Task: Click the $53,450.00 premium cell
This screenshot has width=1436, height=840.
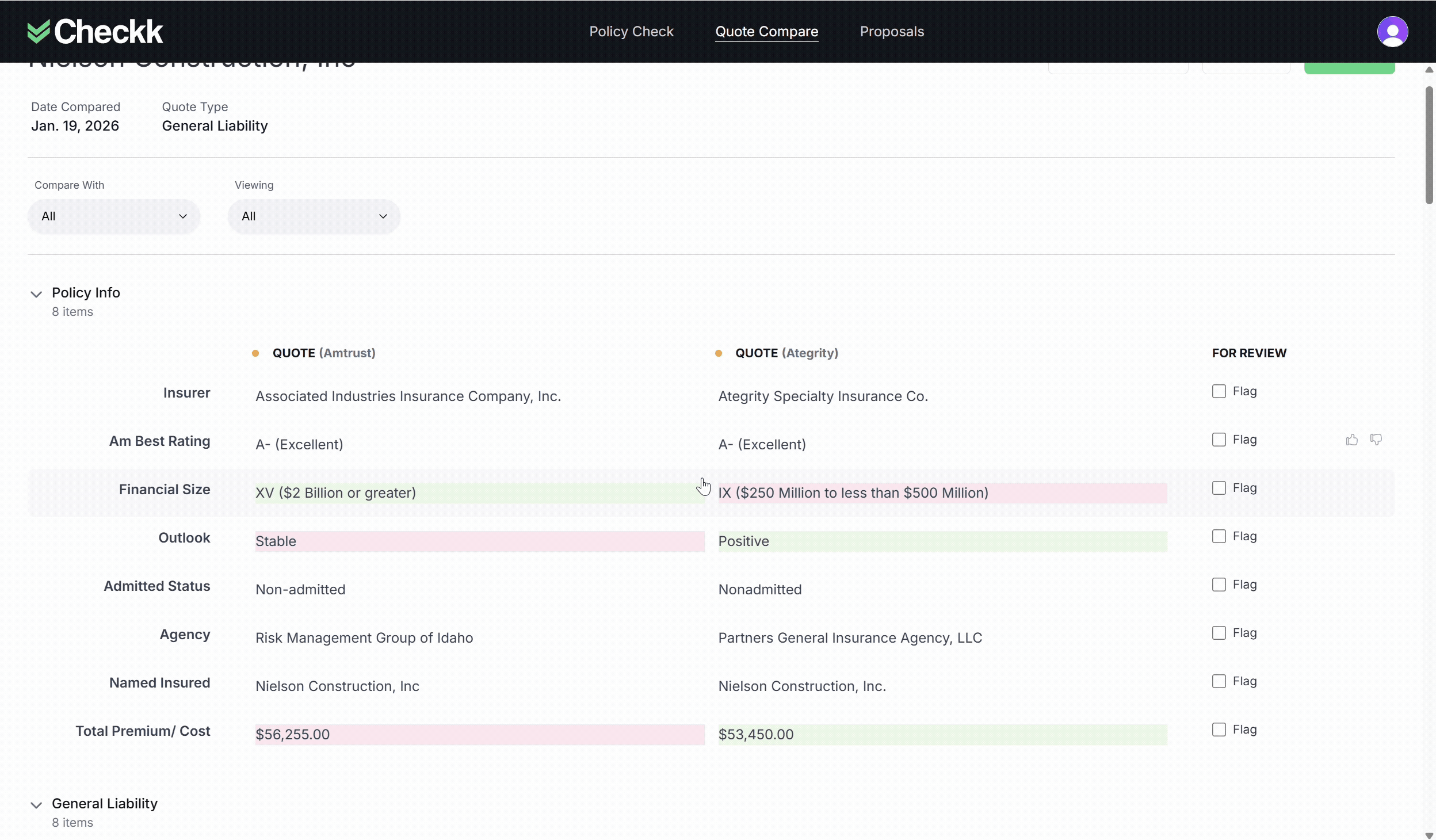Action: click(x=942, y=735)
